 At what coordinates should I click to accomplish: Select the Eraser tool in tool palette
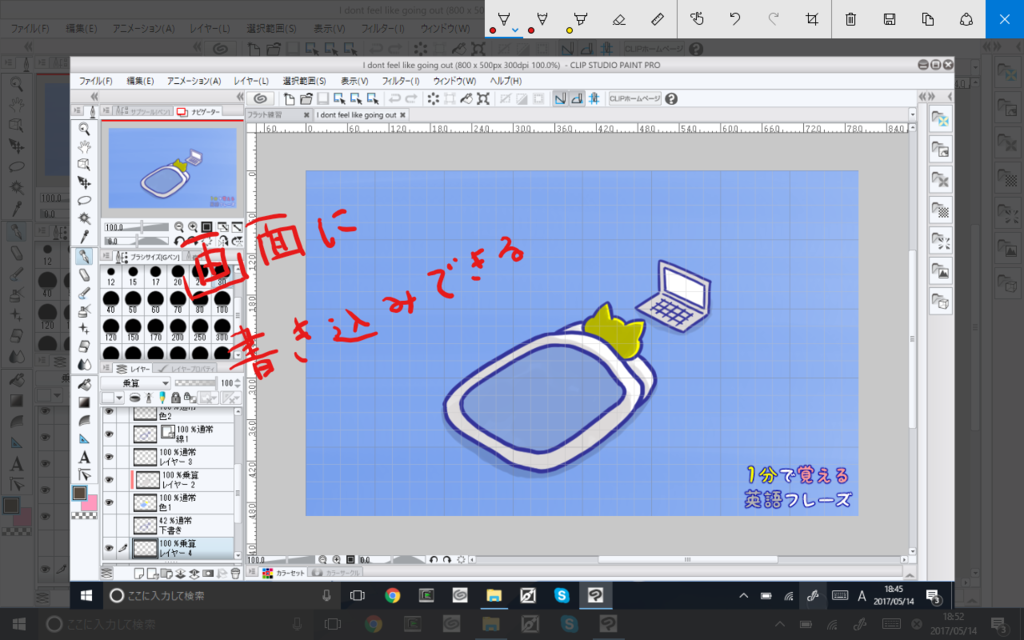tap(84, 275)
